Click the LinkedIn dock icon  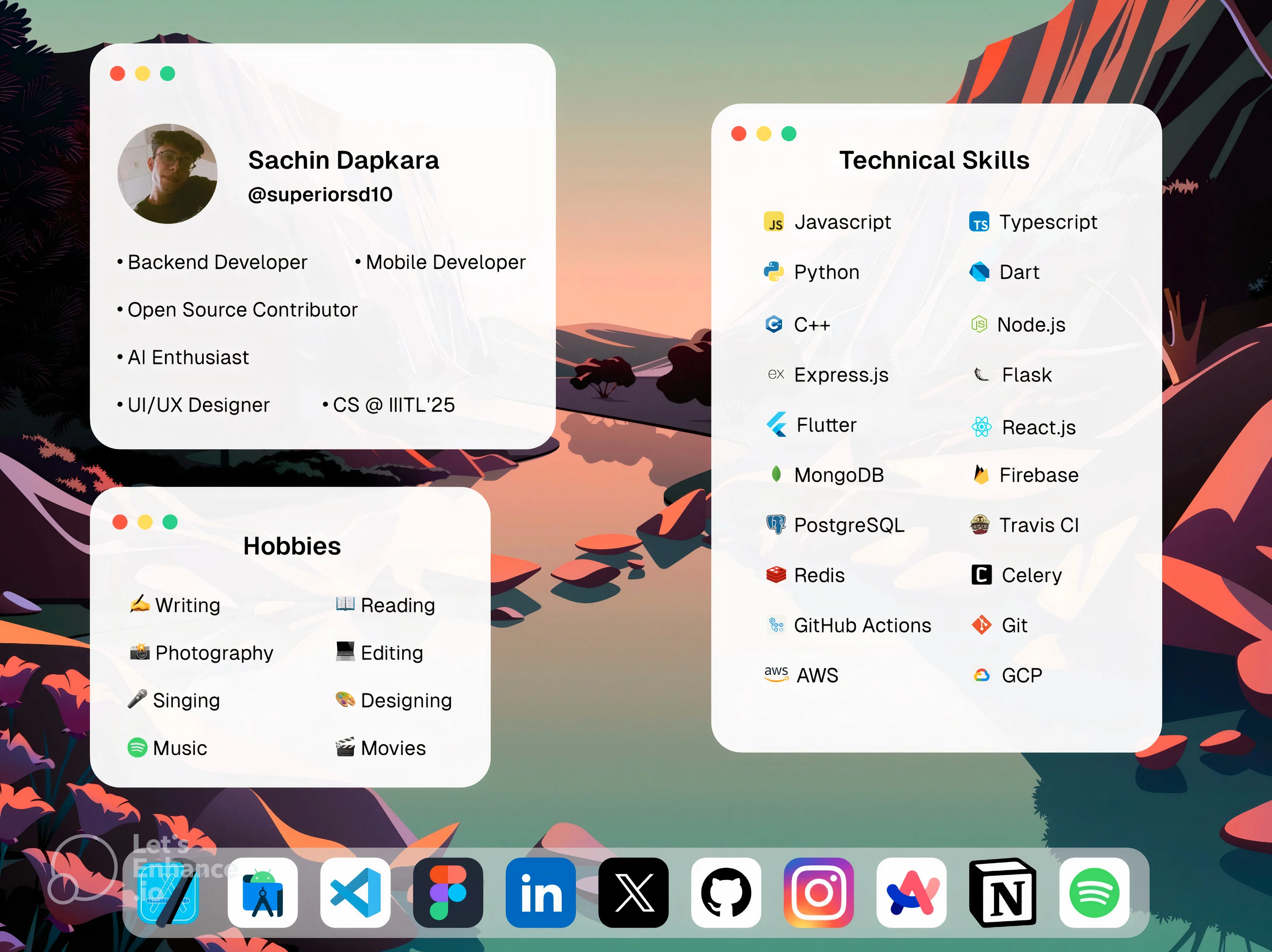coord(541,893)
